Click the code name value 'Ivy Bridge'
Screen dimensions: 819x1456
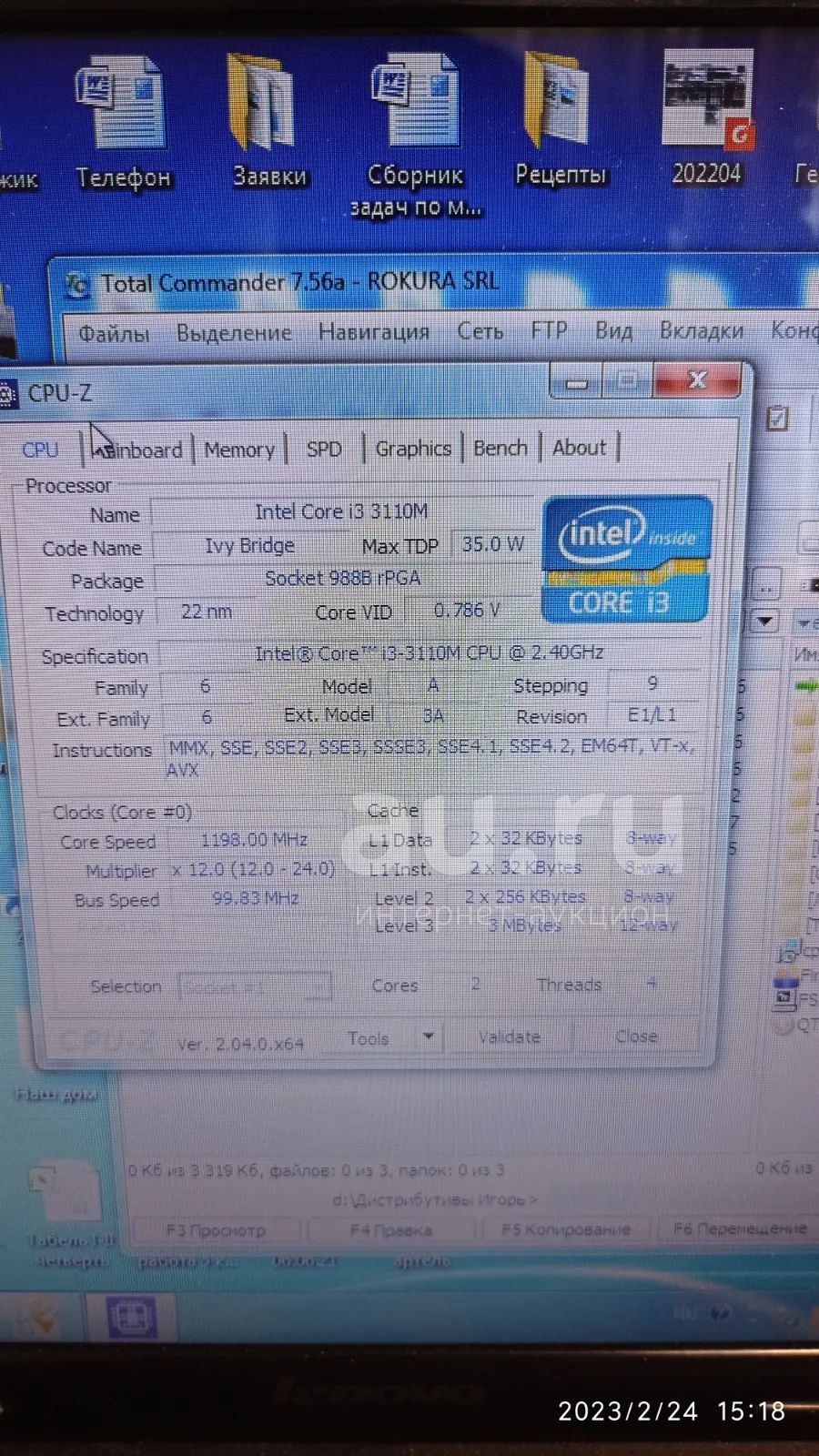point(249,546)
